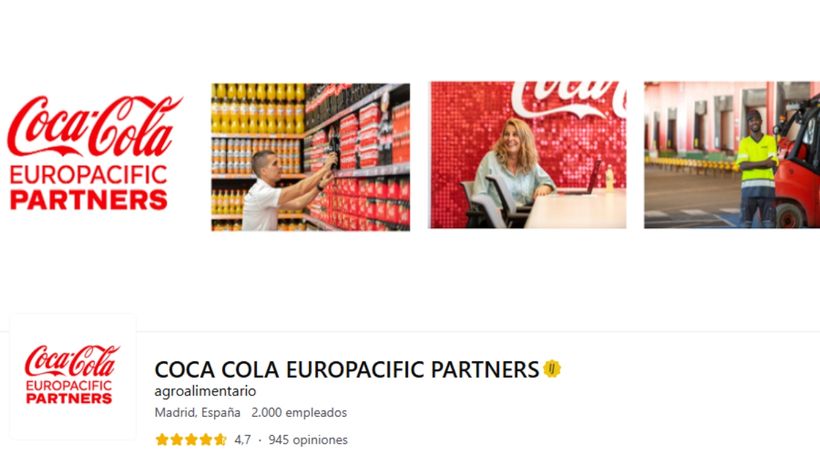Click the Madrid, España location text
The image size is (820, 461).
tap(198, 412)
